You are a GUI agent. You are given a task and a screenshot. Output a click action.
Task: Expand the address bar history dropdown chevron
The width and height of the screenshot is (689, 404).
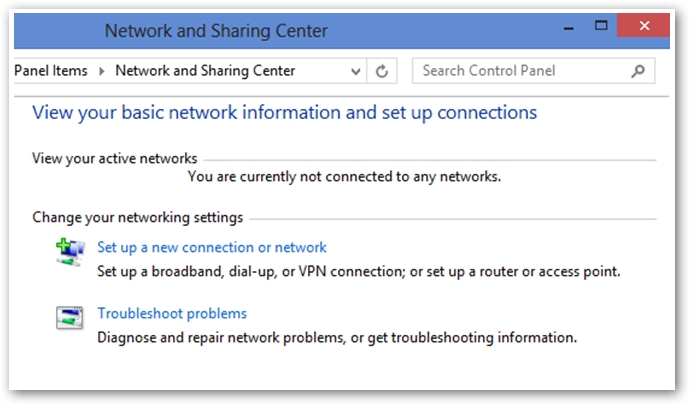point(355,71)
